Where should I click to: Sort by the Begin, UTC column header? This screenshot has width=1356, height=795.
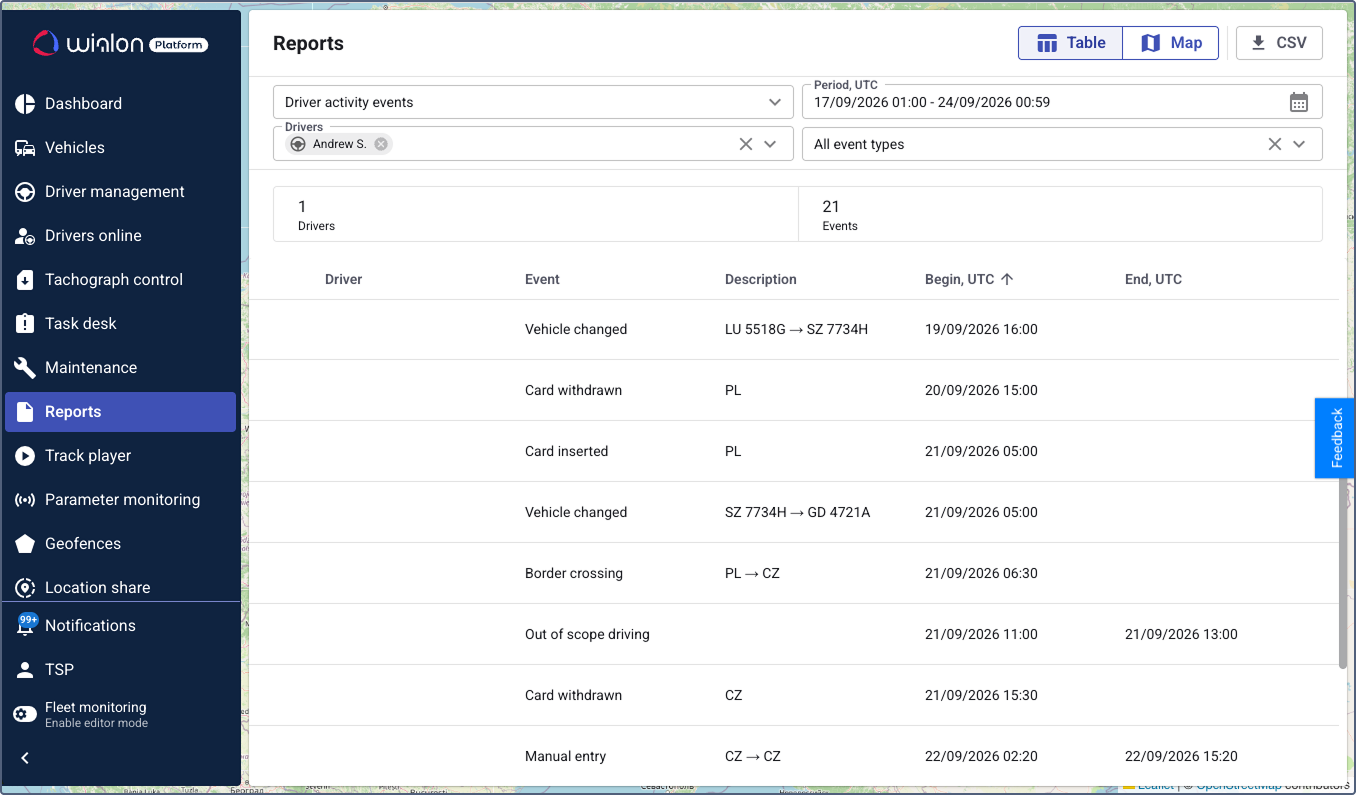pyautogui.click(x=968, y=279)
